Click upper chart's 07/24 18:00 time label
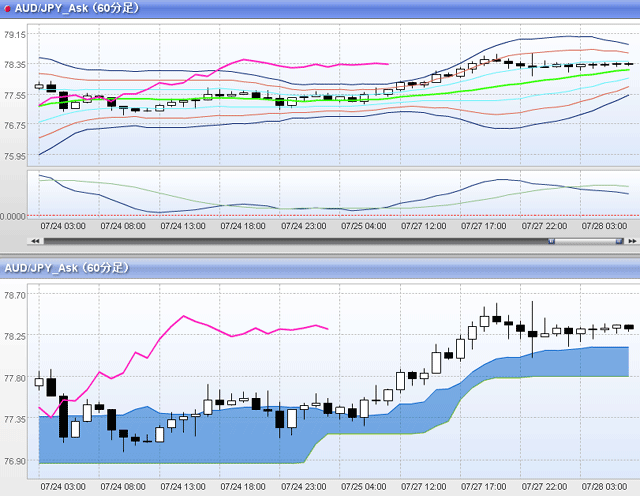The image size is (640, 496). click(x=243, y=226)
